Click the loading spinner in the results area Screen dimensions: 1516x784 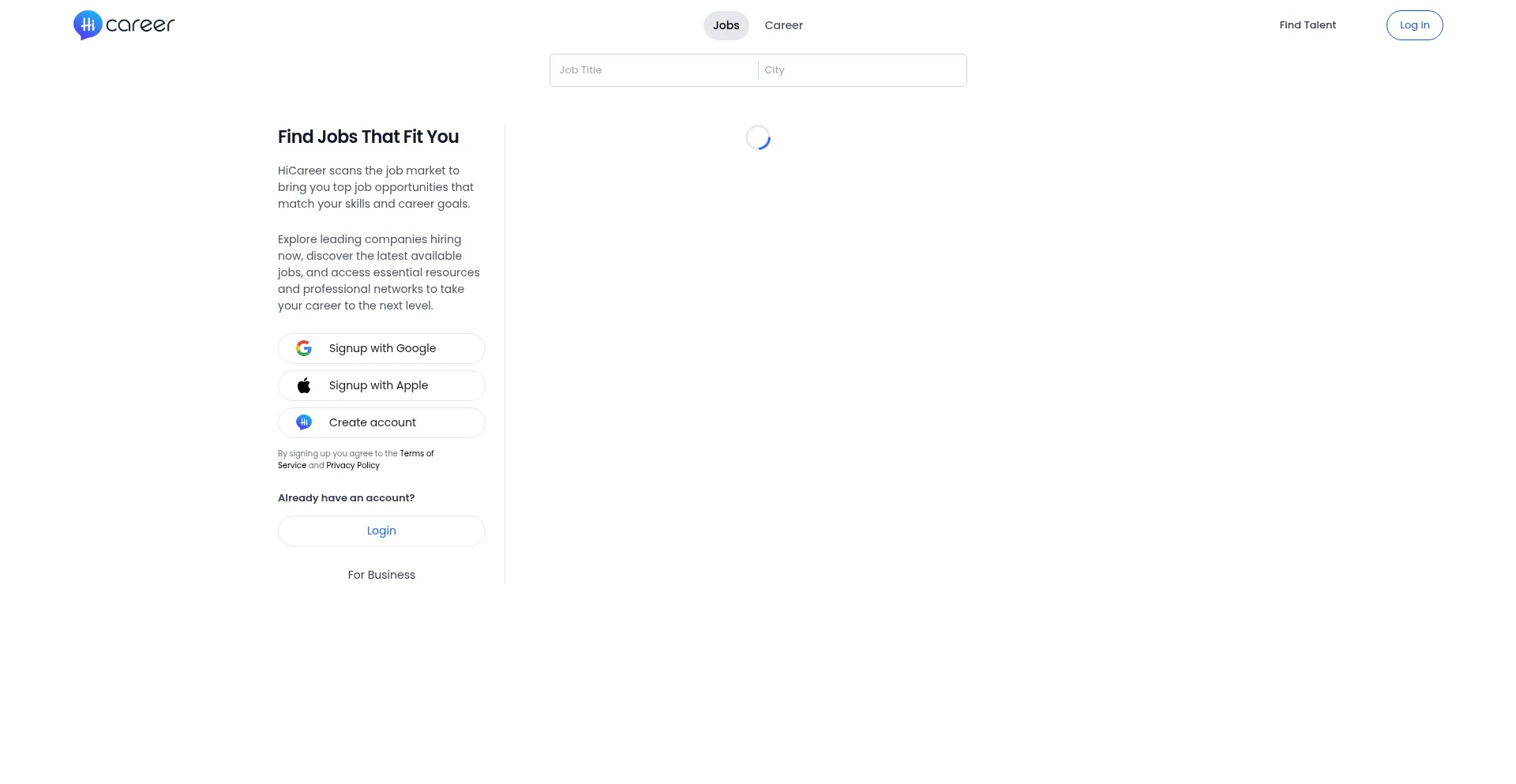tap(757, 137)
